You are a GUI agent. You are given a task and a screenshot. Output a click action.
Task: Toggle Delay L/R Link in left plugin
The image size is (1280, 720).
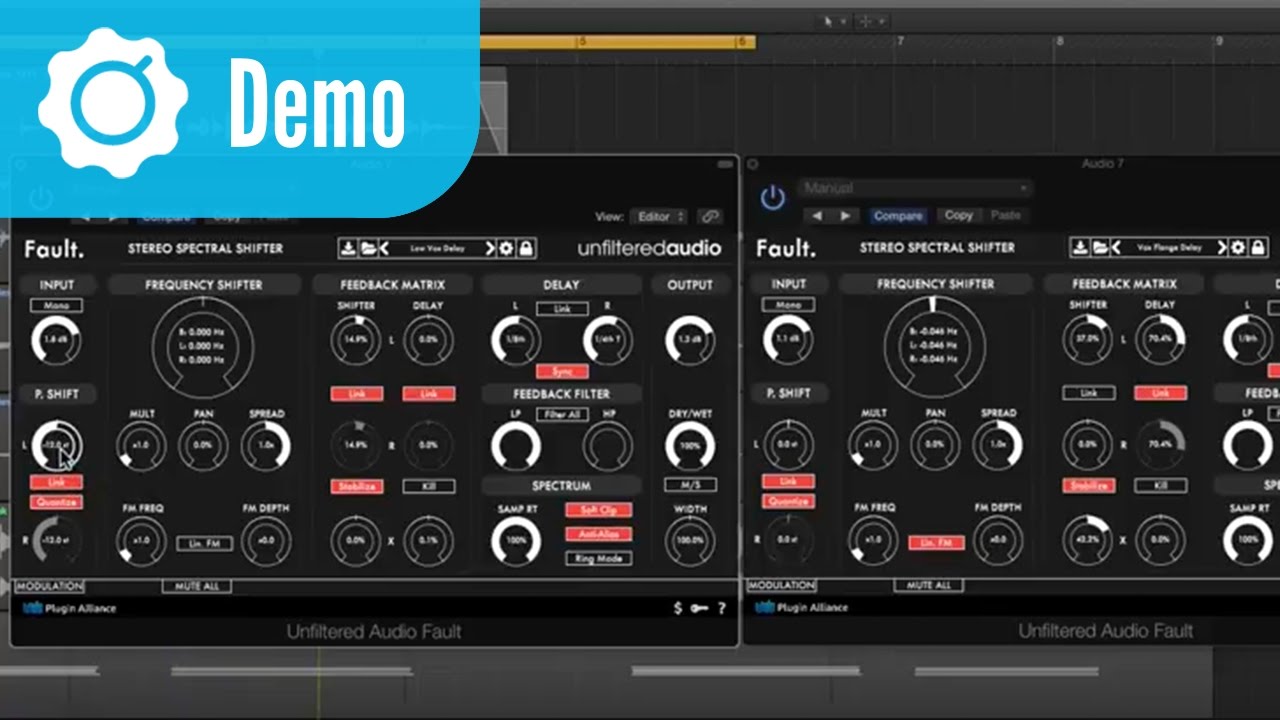pyautogui.click(x=562, y=309)
